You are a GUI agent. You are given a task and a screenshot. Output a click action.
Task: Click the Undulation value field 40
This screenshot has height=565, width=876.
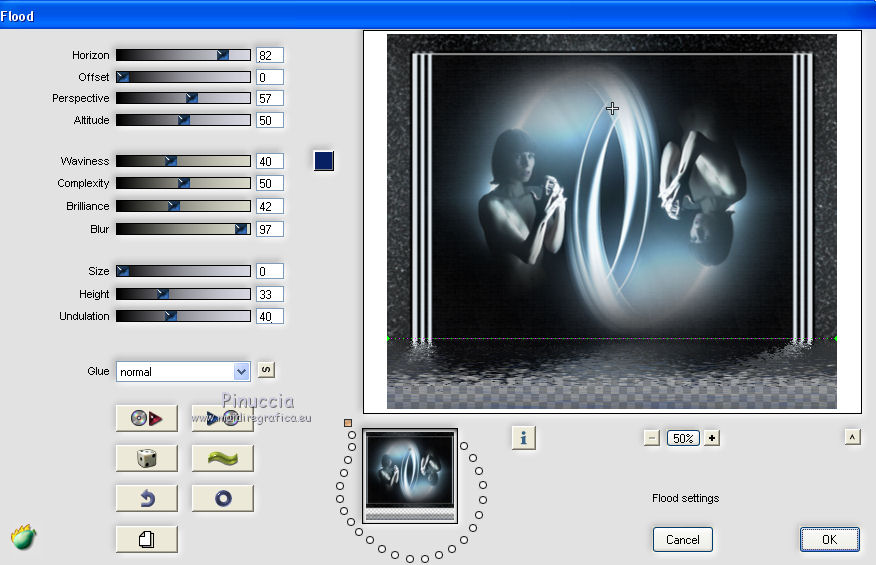(x=270, y=316)
